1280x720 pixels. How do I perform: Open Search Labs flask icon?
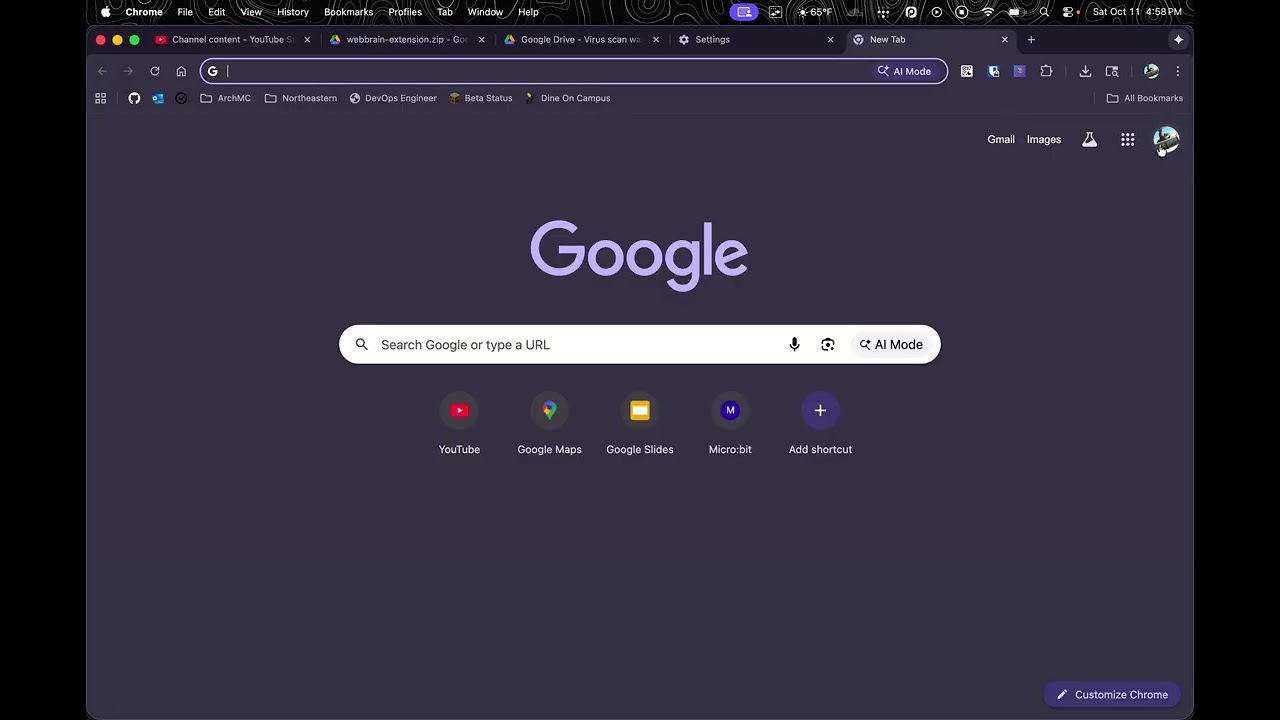[1090, 140]
